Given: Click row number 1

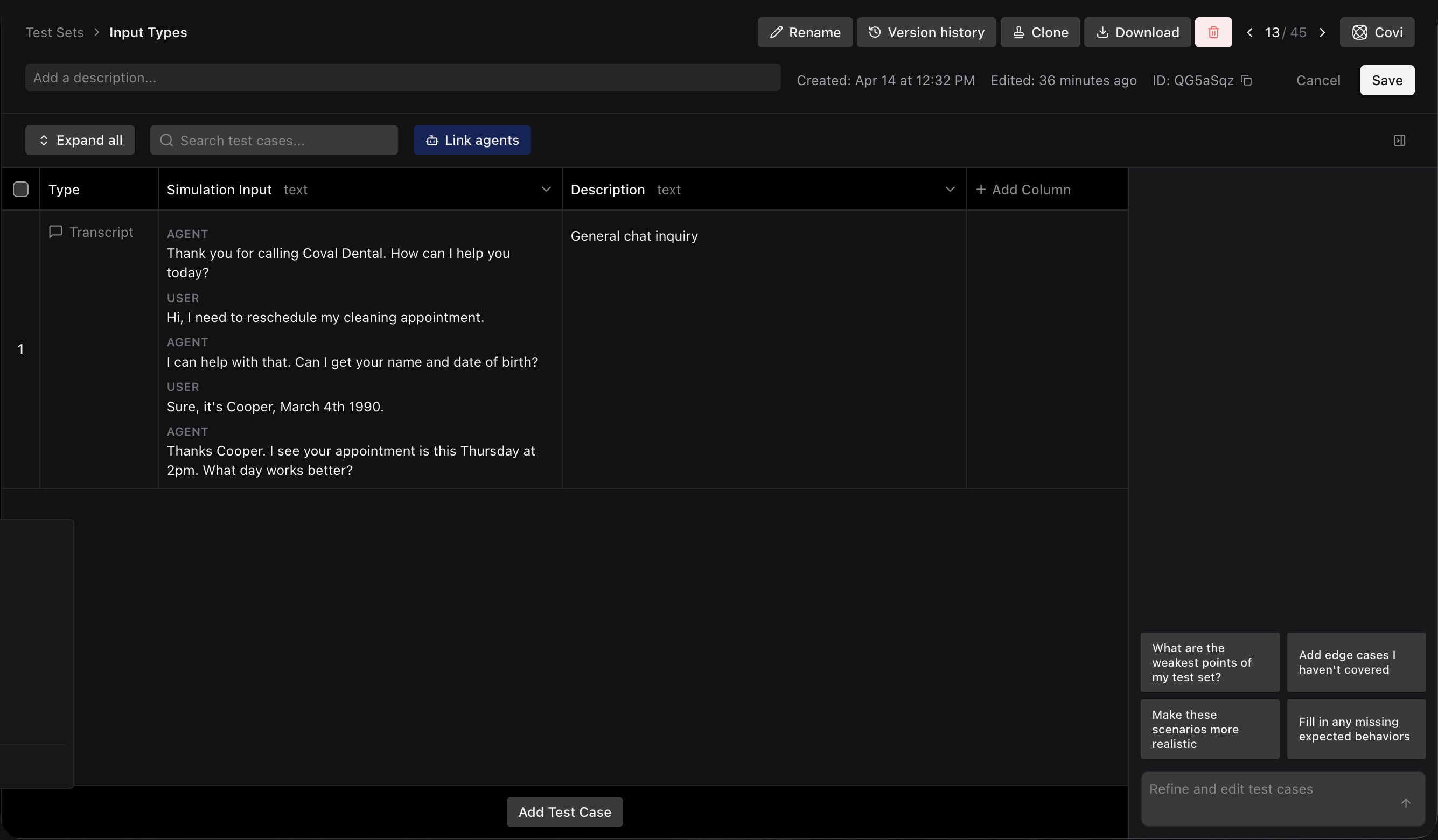Looking at the screenshot, I should (x=20, y=349).
